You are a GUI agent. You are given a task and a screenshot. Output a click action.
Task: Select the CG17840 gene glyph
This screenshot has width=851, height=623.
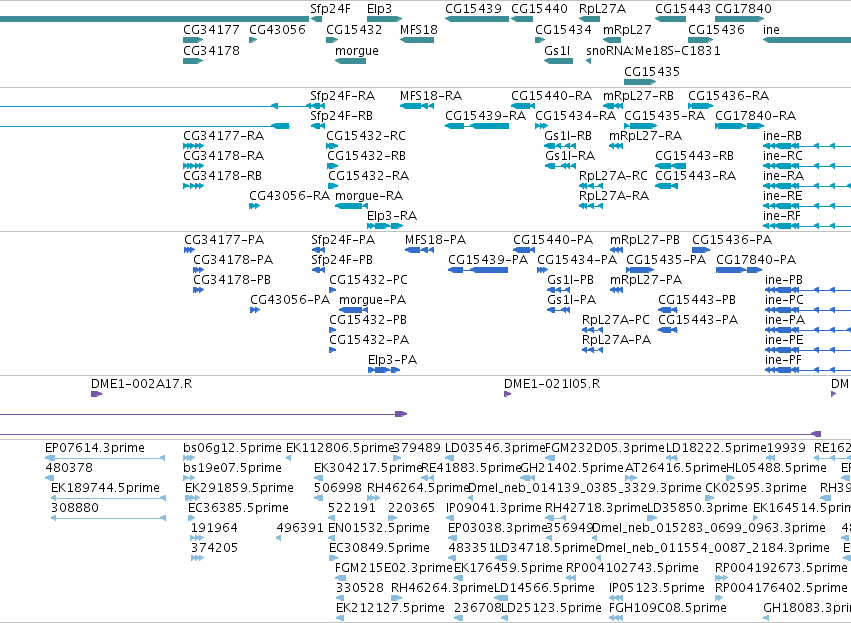(x=740, y=19)
